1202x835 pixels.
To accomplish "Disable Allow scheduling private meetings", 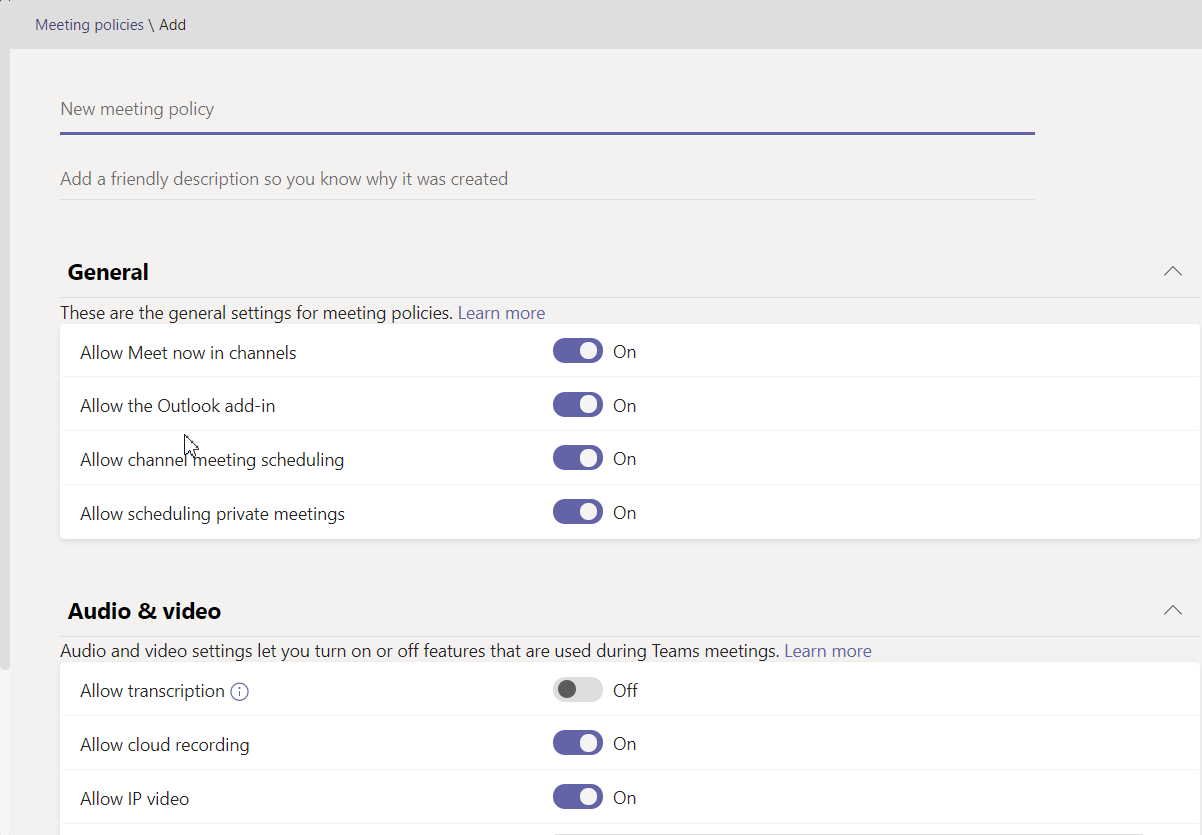I will [577, 511].
